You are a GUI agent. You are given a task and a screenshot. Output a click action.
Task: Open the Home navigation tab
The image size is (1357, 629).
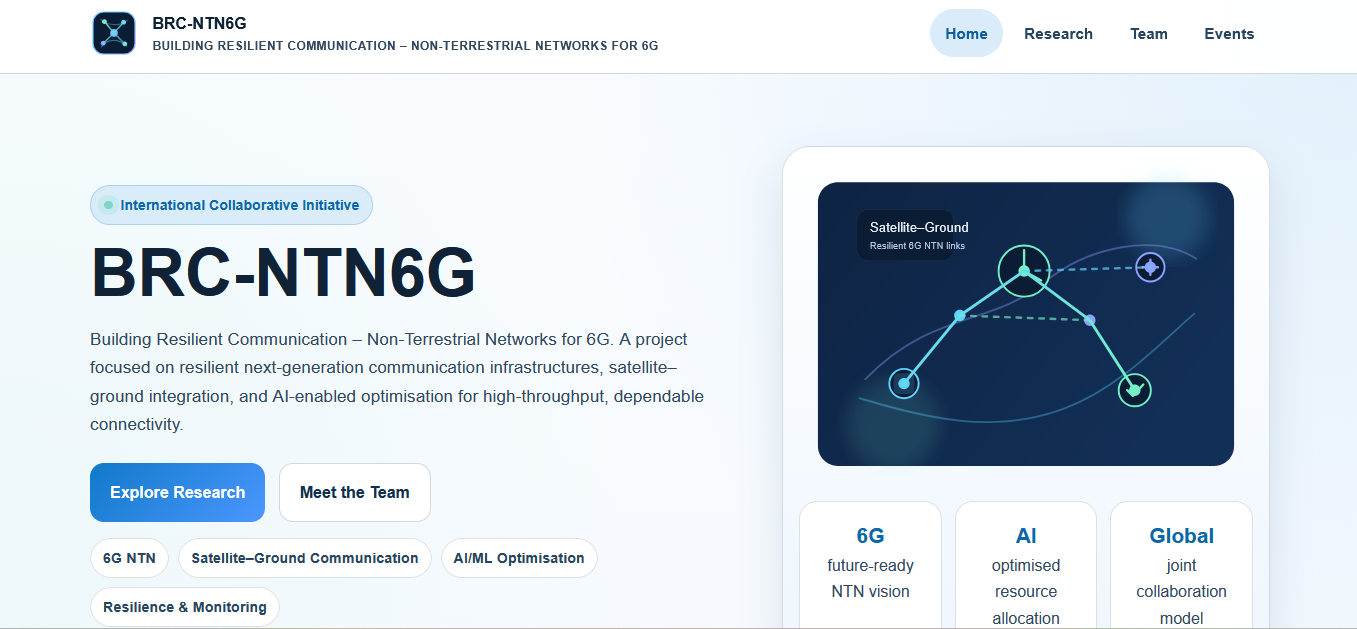pyautogui.click(x=966, y=33)
